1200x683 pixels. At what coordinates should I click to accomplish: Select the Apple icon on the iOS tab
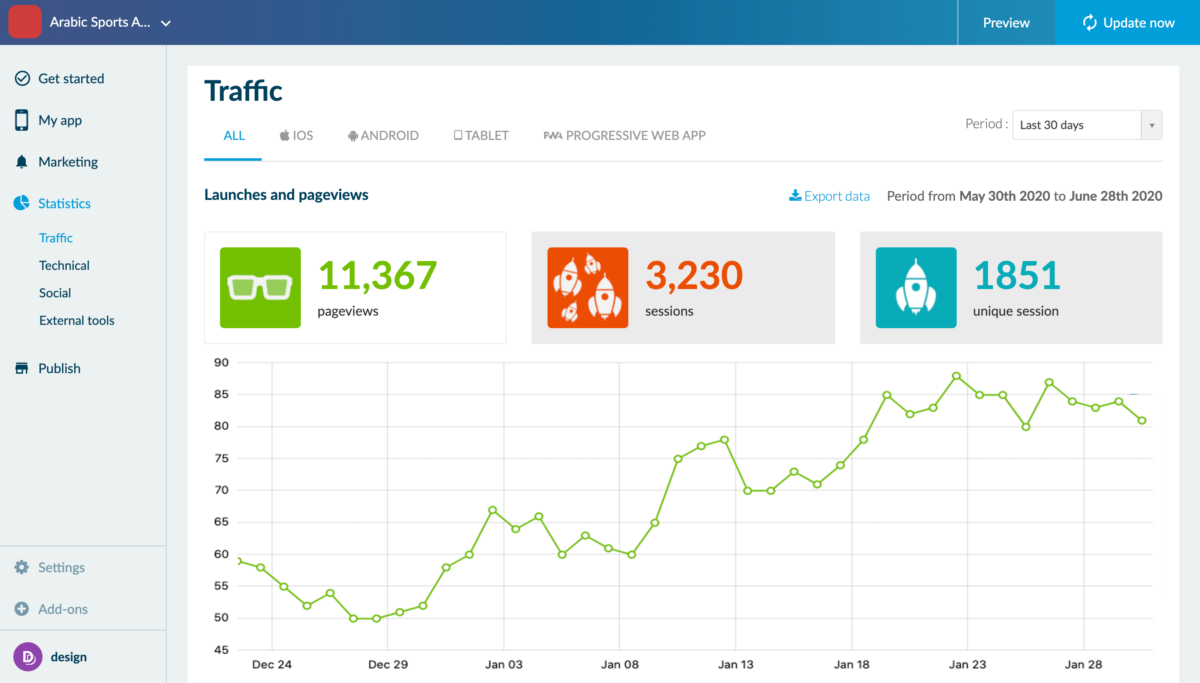click(283, 135)
